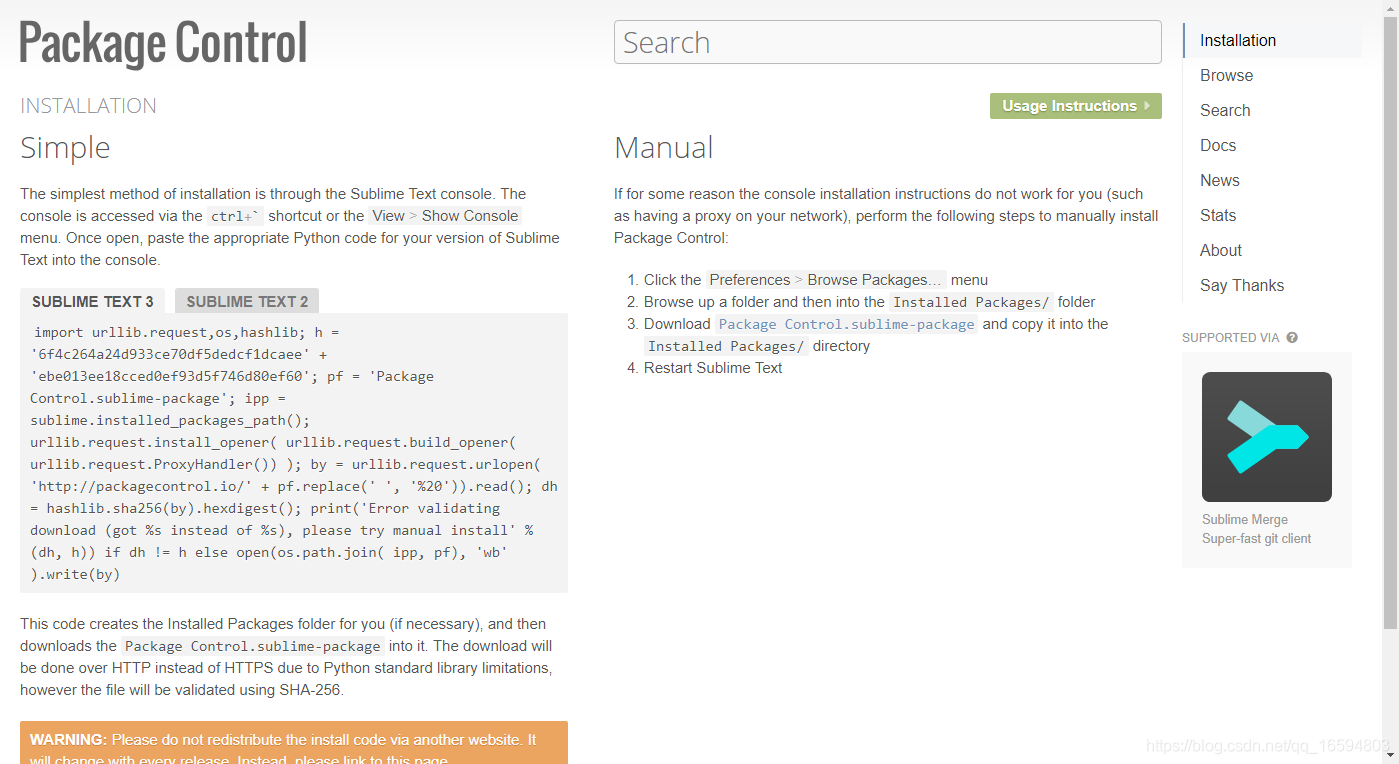Click the help icon beside SUPPORTED VIA

[1292, 337]
